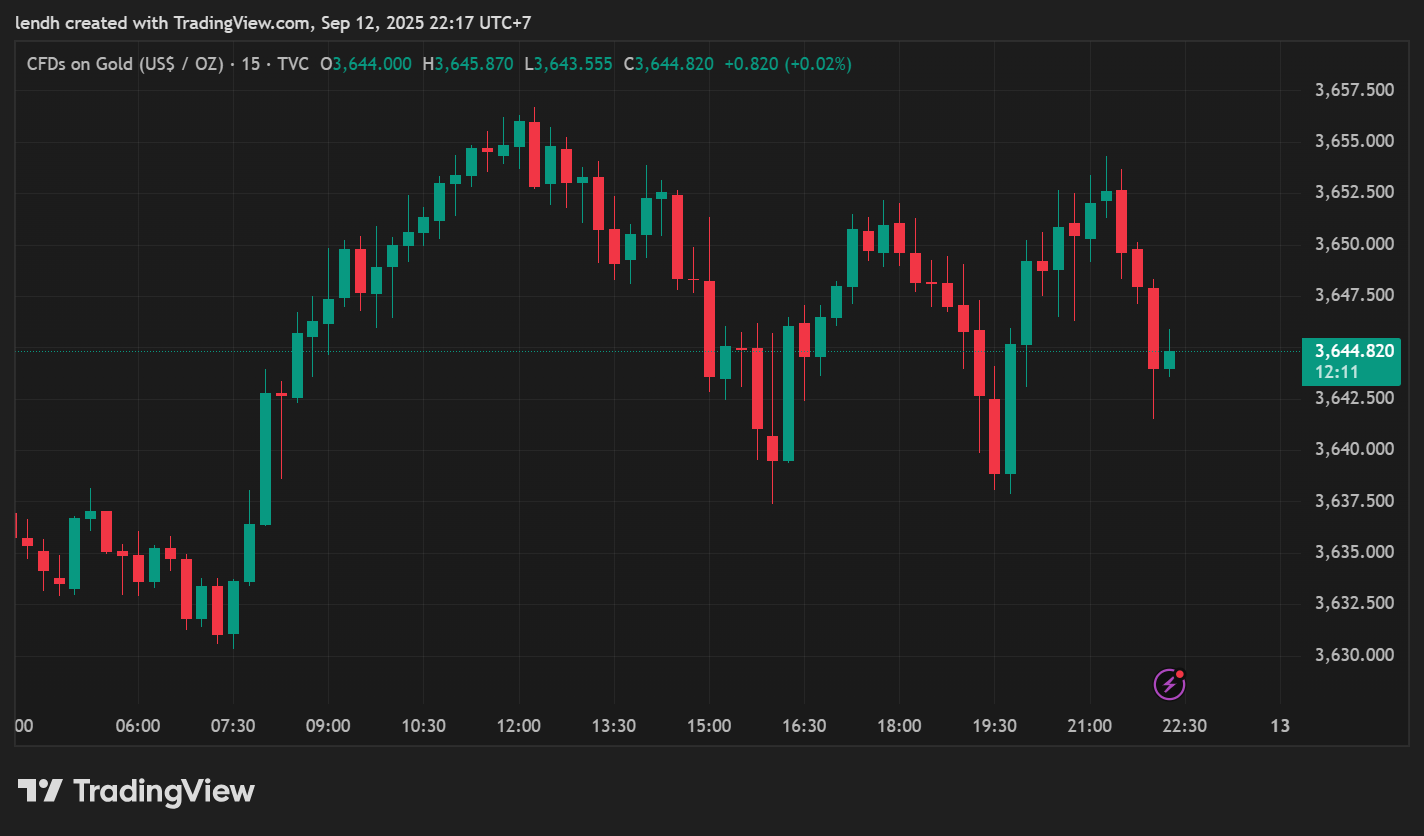The height and width of the screenshot is (836, 1424).
Task: Click the Open value 3,644.000
Action: [x=372, y=64]
